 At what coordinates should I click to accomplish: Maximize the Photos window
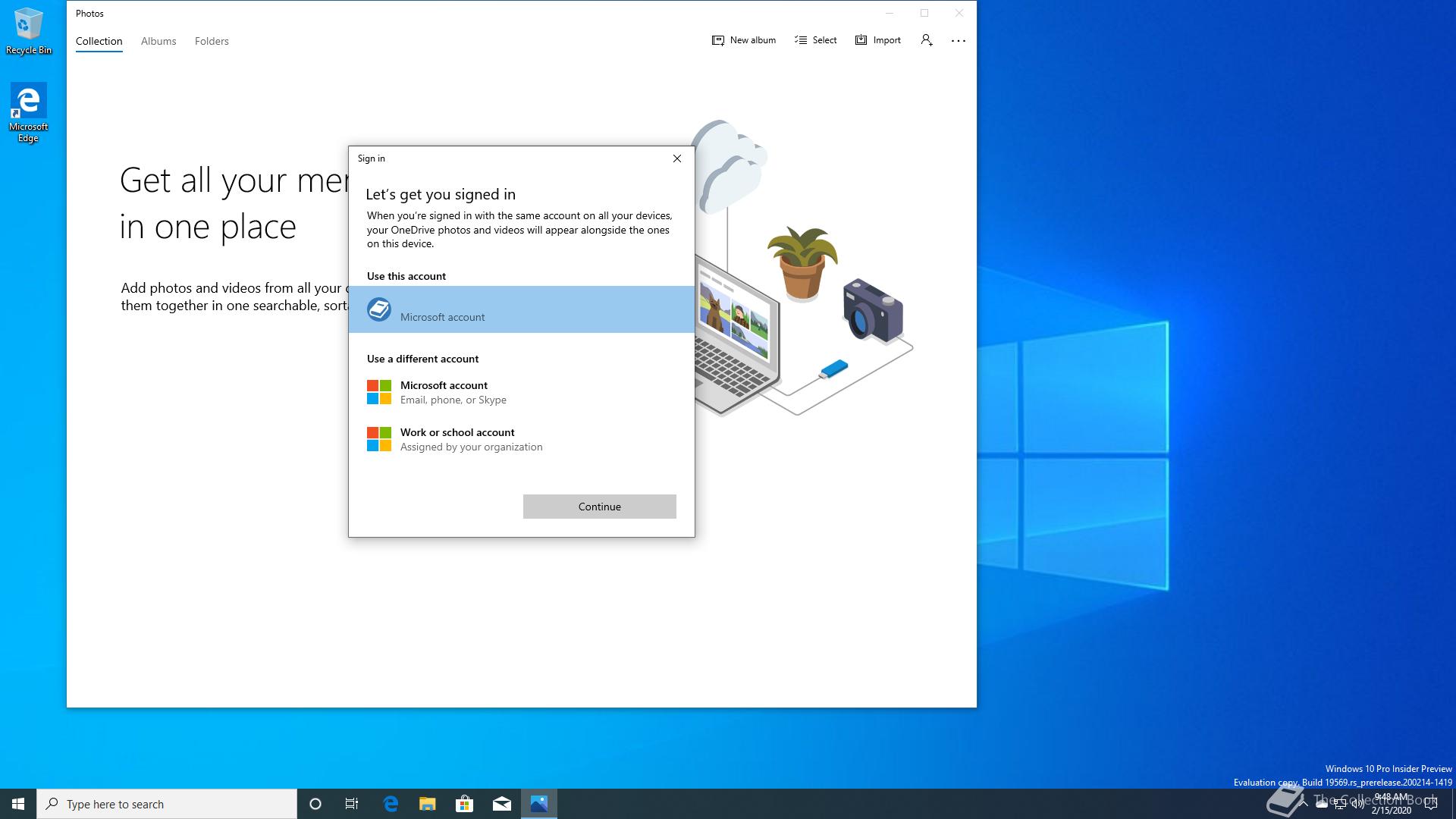pyautogui.click(x=924, y=13)
